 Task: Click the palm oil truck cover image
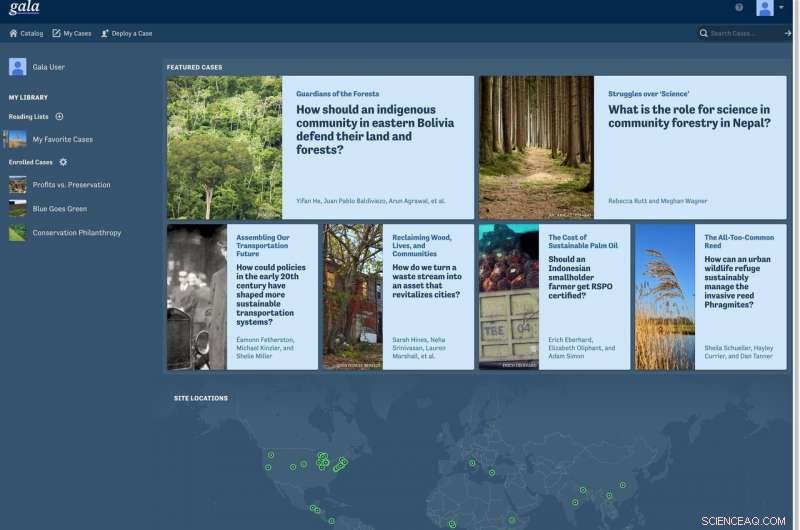[x=509, y=297]
